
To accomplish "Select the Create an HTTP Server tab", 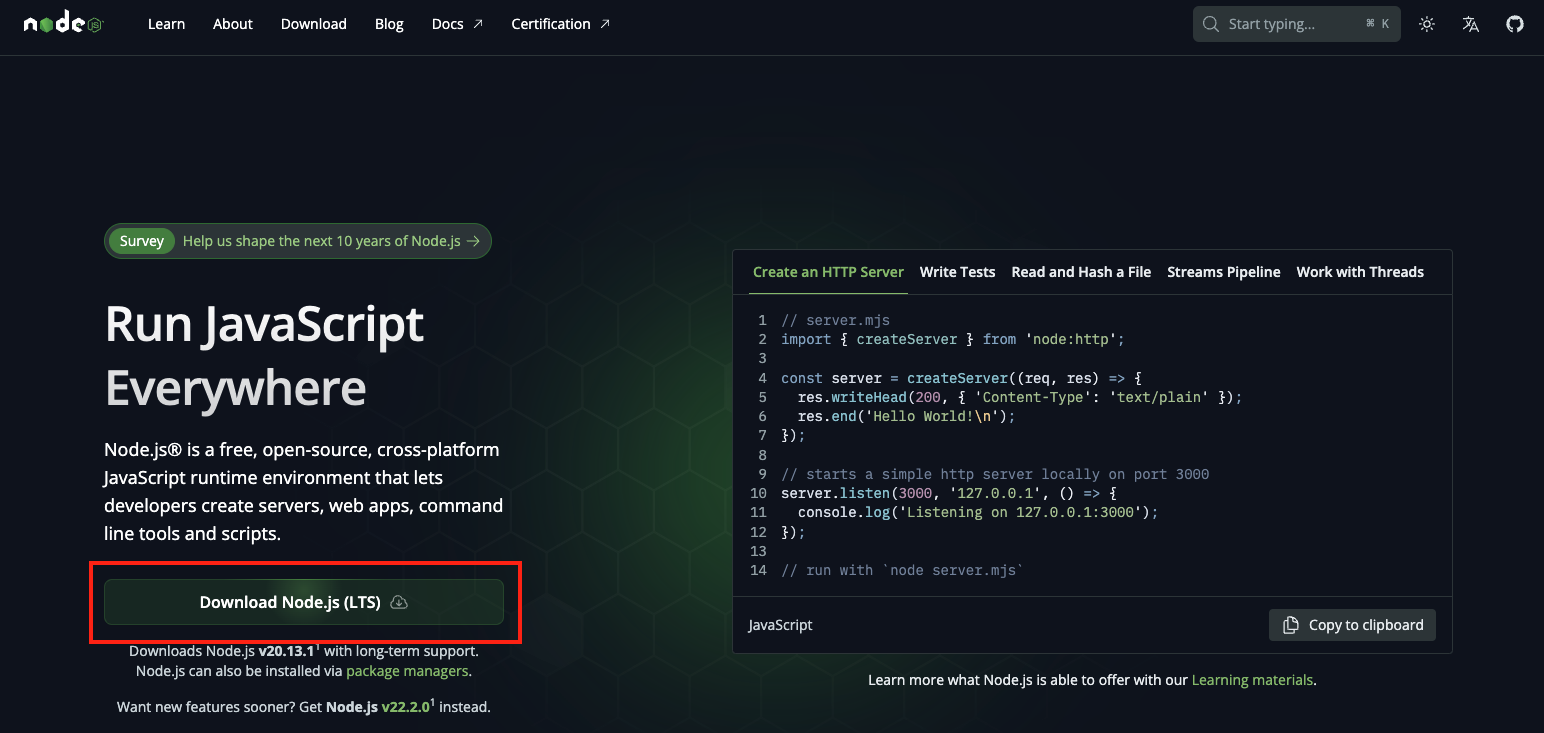I will click(x=828, y=272).
